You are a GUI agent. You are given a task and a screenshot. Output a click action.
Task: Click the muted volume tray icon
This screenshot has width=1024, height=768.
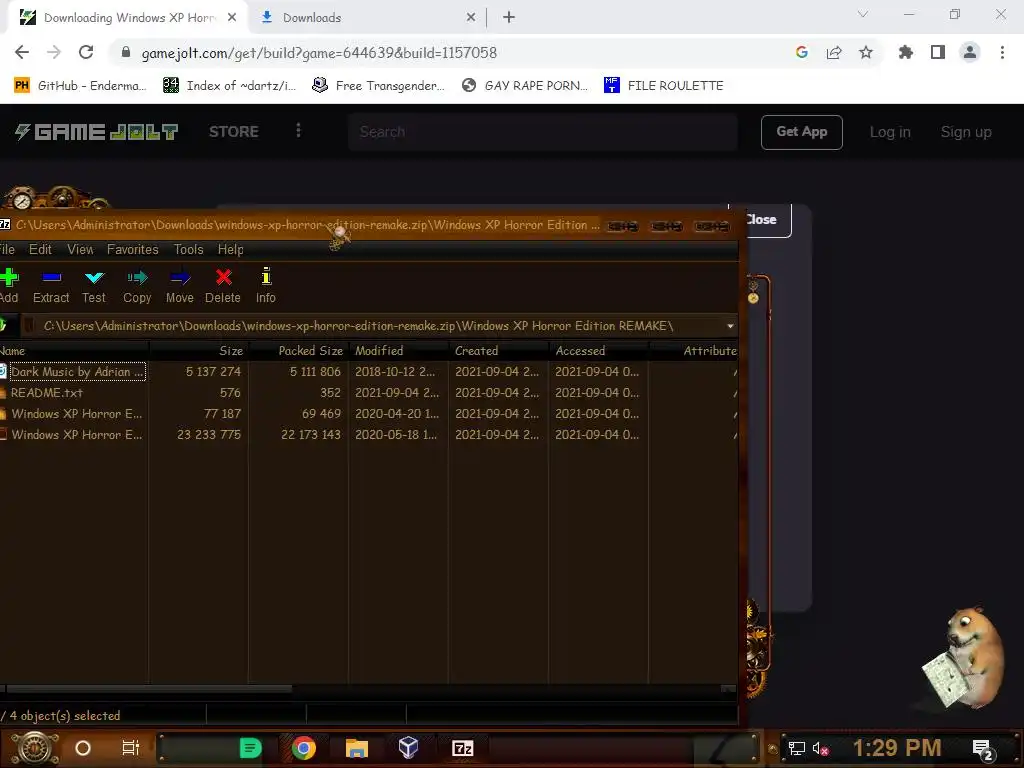(x=821, y=748)
